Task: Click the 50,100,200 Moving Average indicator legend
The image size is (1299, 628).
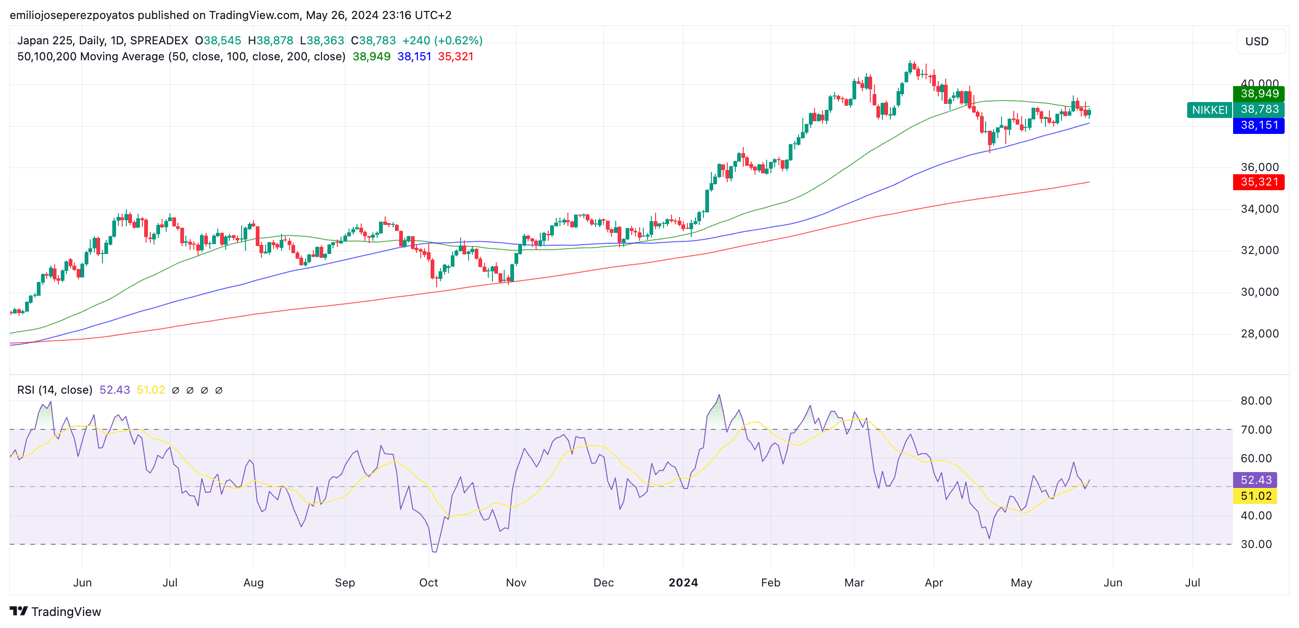Action: coord(181,57)
